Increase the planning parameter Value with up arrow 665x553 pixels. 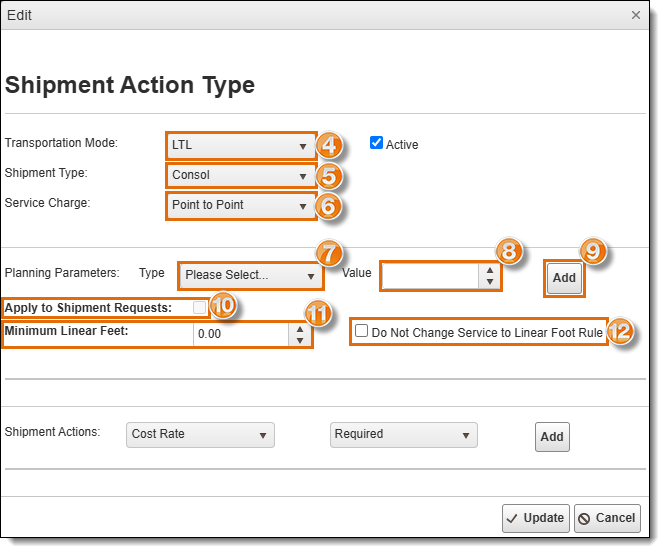point(490,270)
